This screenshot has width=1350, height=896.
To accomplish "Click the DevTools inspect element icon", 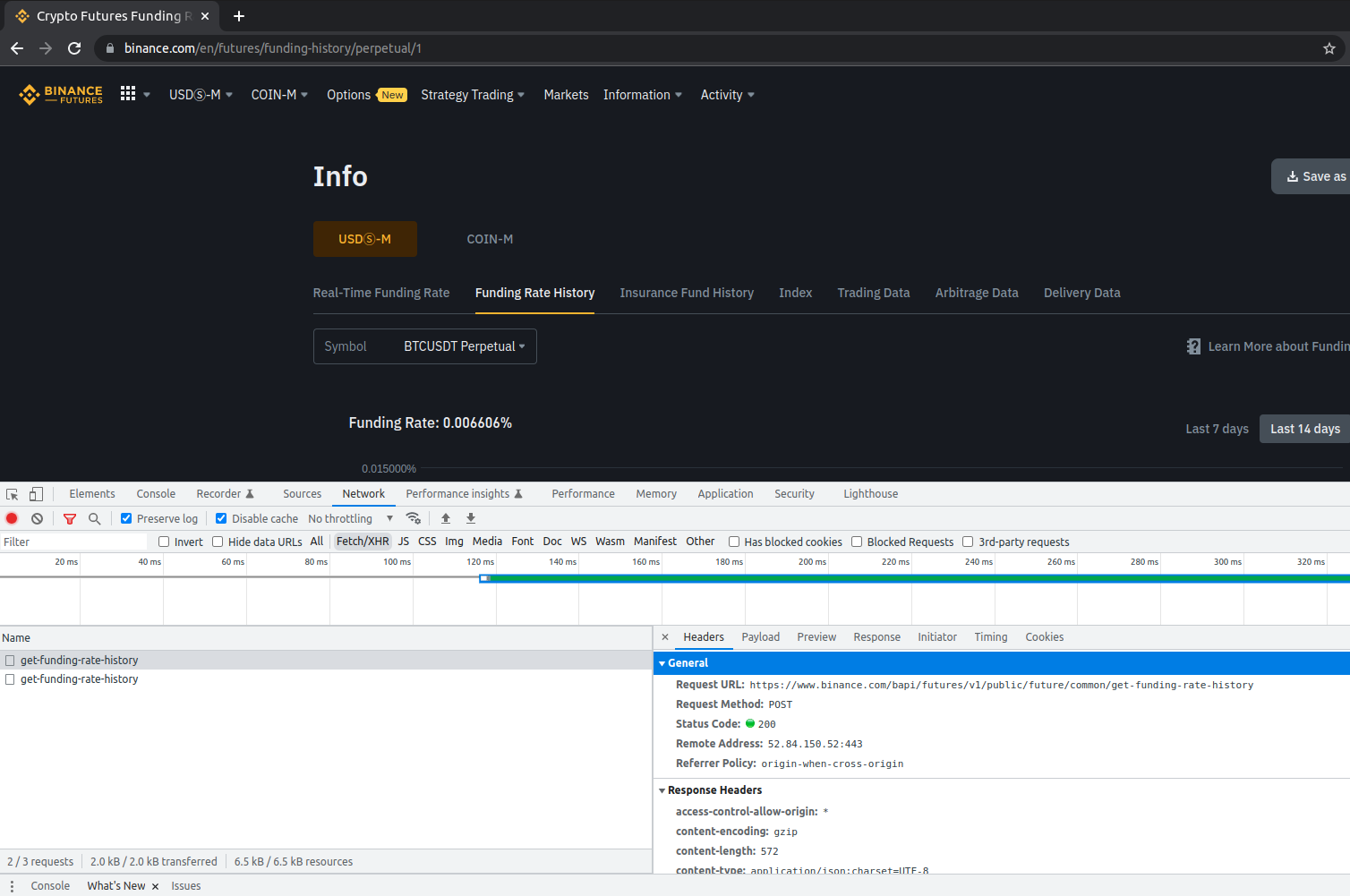I will [x=13, y=494].
